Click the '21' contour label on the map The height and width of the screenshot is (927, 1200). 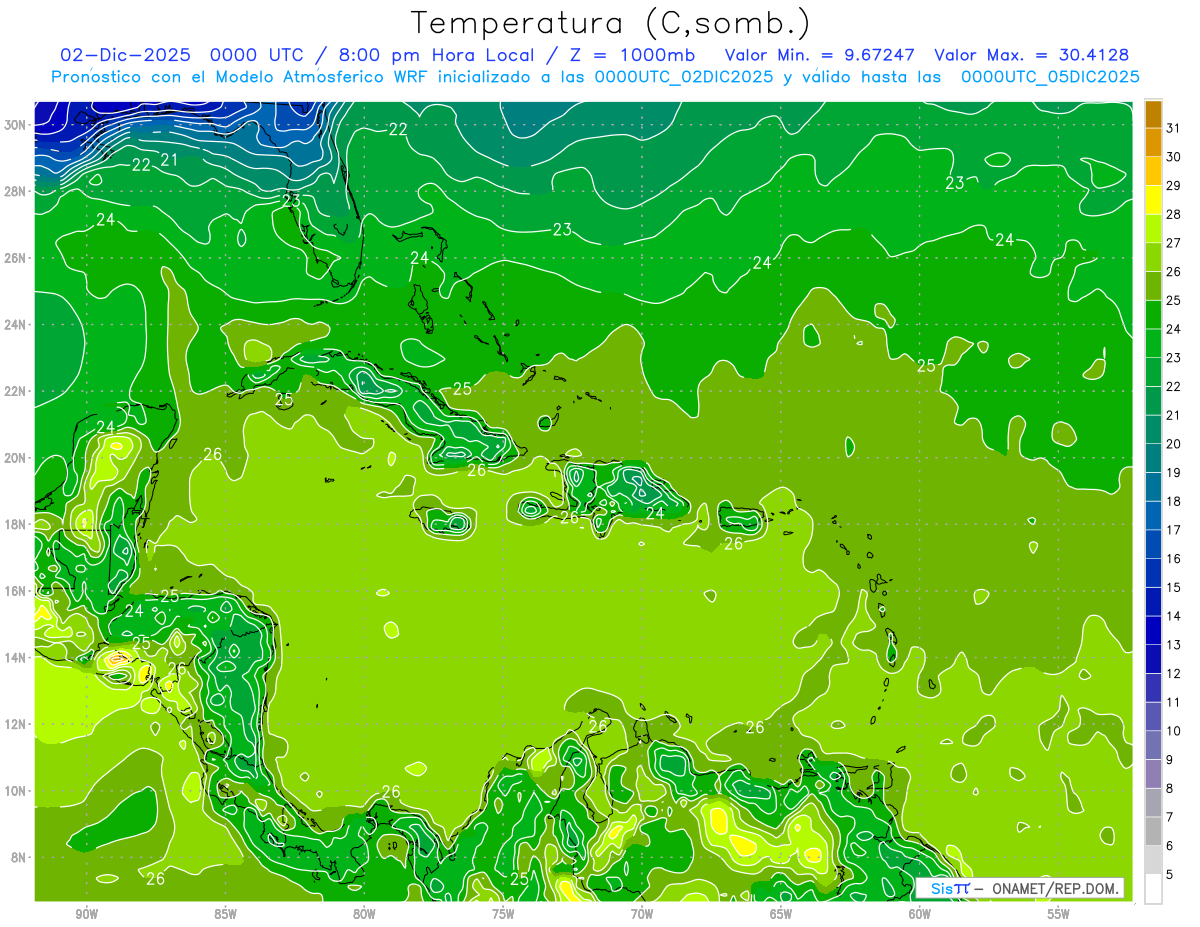pos(169,159)
